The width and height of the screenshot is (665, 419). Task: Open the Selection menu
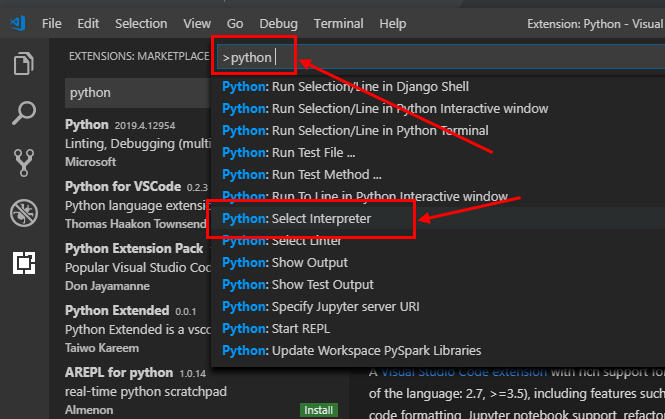click(x=141, y=24)
